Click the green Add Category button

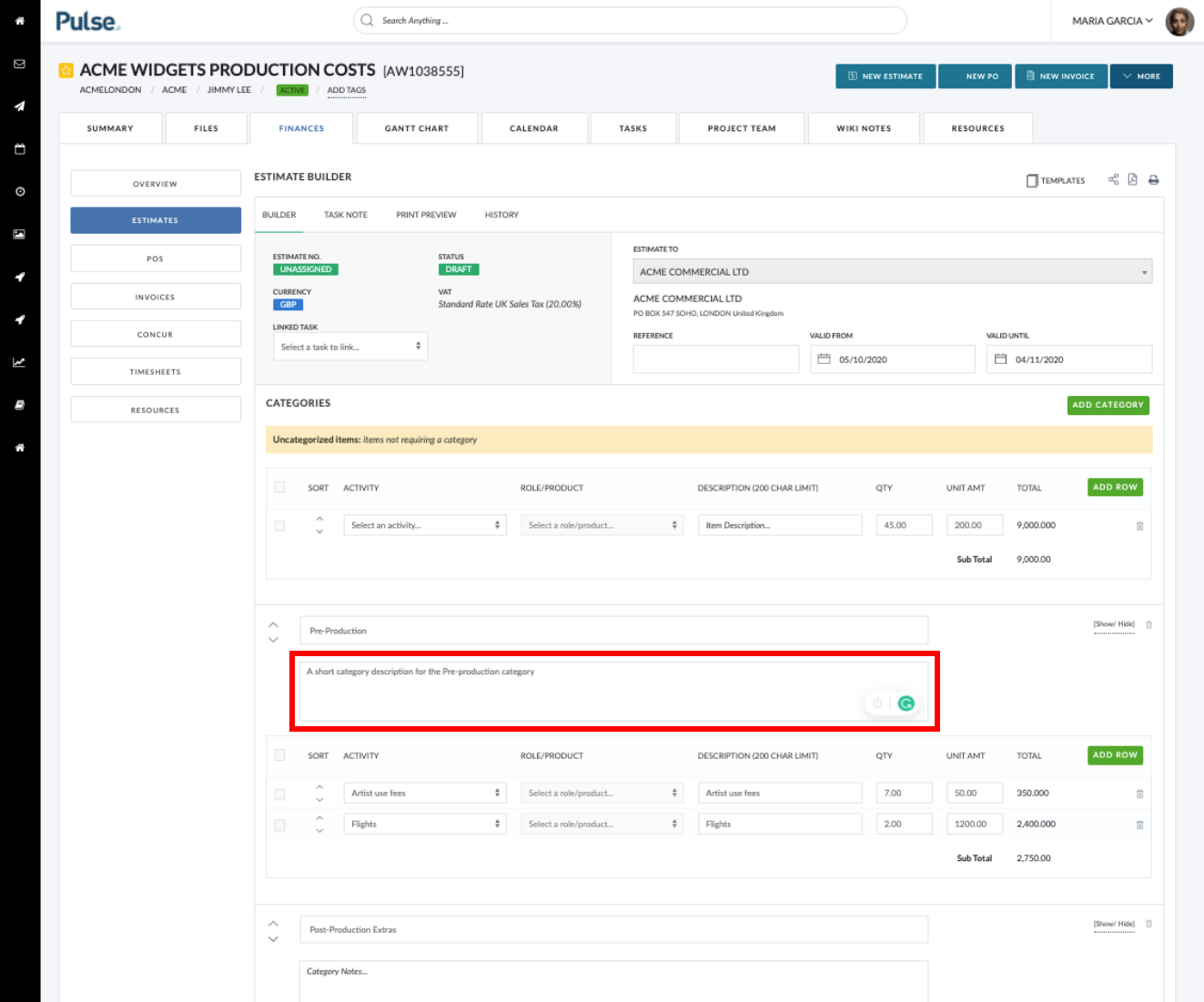[x=1108, y=405]
